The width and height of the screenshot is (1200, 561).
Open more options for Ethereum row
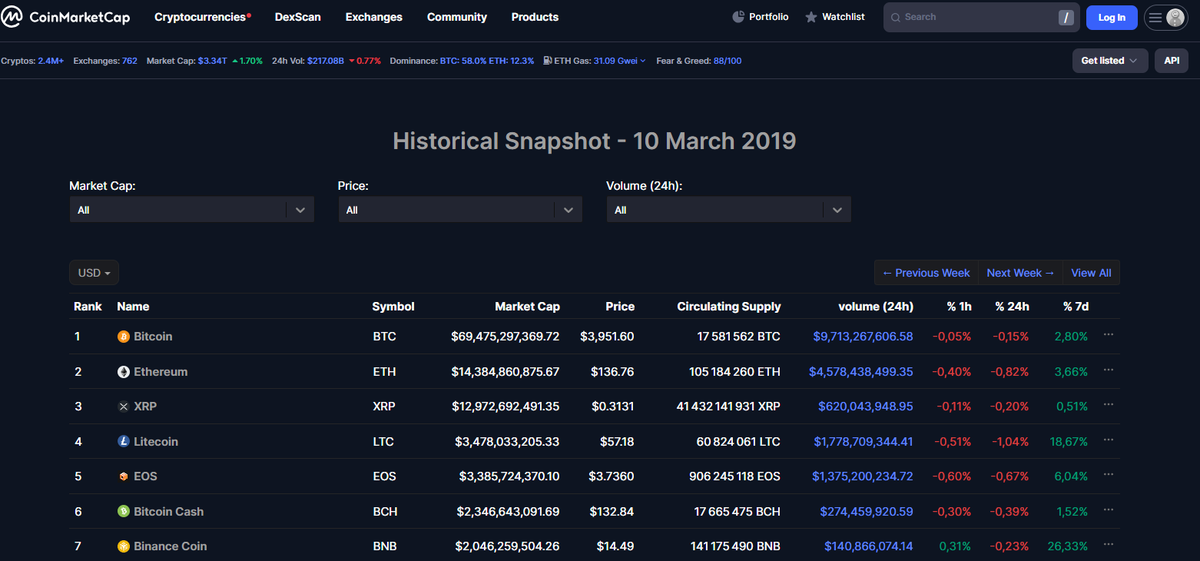[1108, 371]
